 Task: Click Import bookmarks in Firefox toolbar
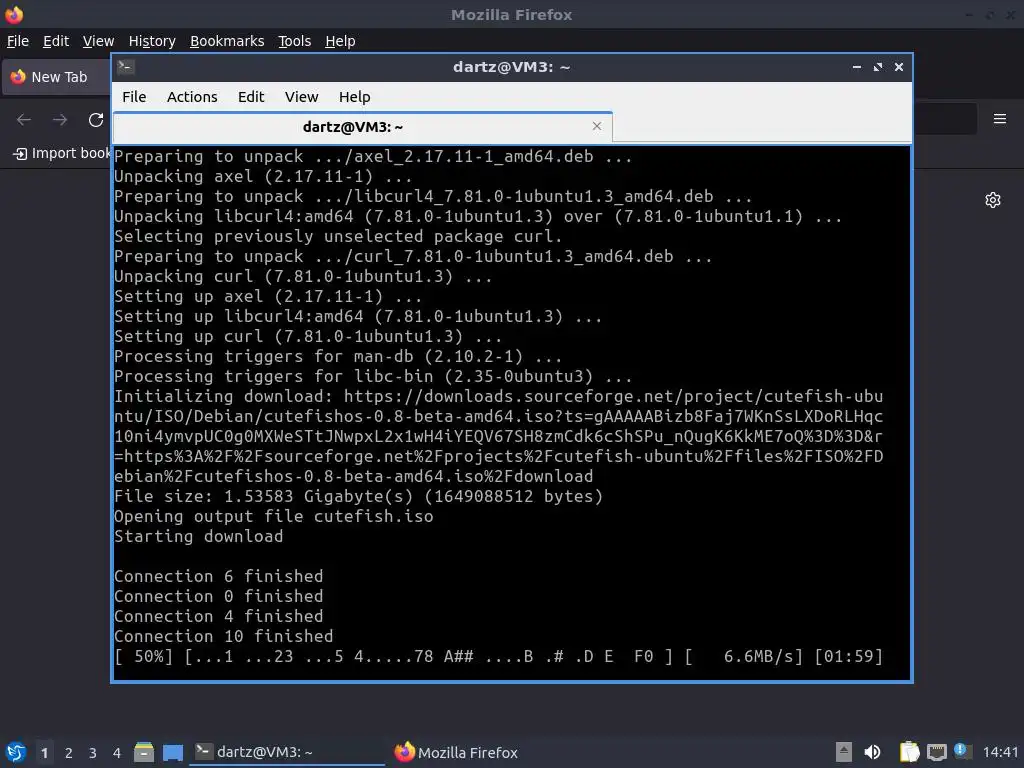pyautogui.click(x=62, y=153)
